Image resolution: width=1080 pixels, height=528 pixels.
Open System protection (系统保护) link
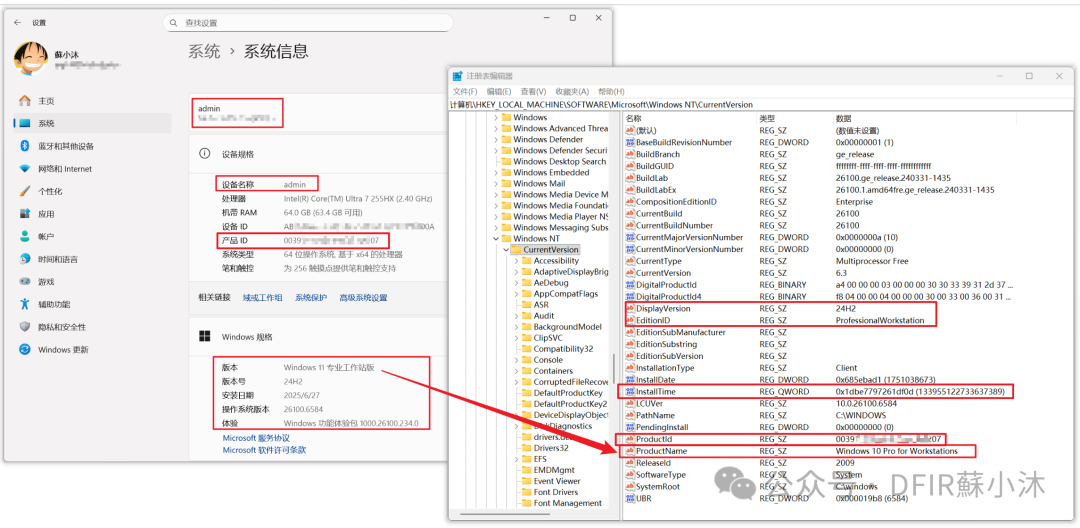point(311,298)
